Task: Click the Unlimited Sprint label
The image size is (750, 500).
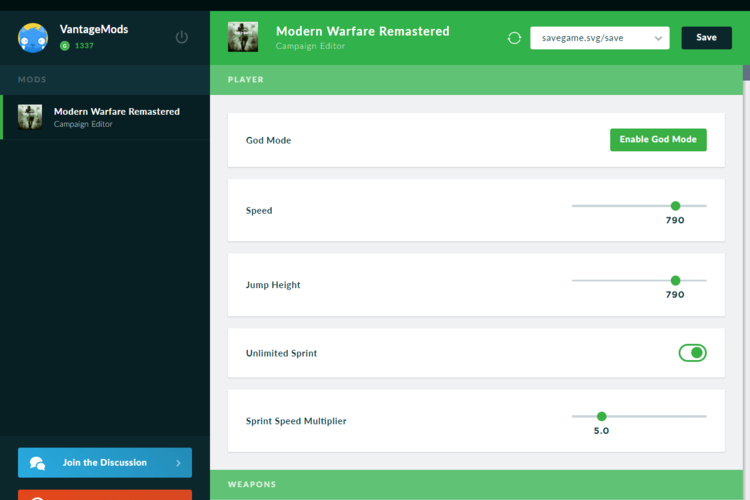Action: click(x=281, y=353)
